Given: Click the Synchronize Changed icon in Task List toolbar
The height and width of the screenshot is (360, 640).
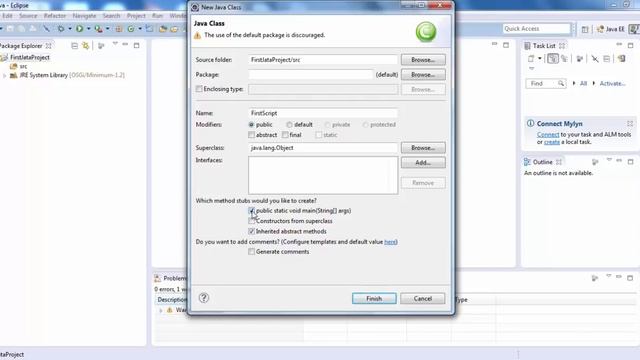Looking at the screenshot, I should 622,59.
